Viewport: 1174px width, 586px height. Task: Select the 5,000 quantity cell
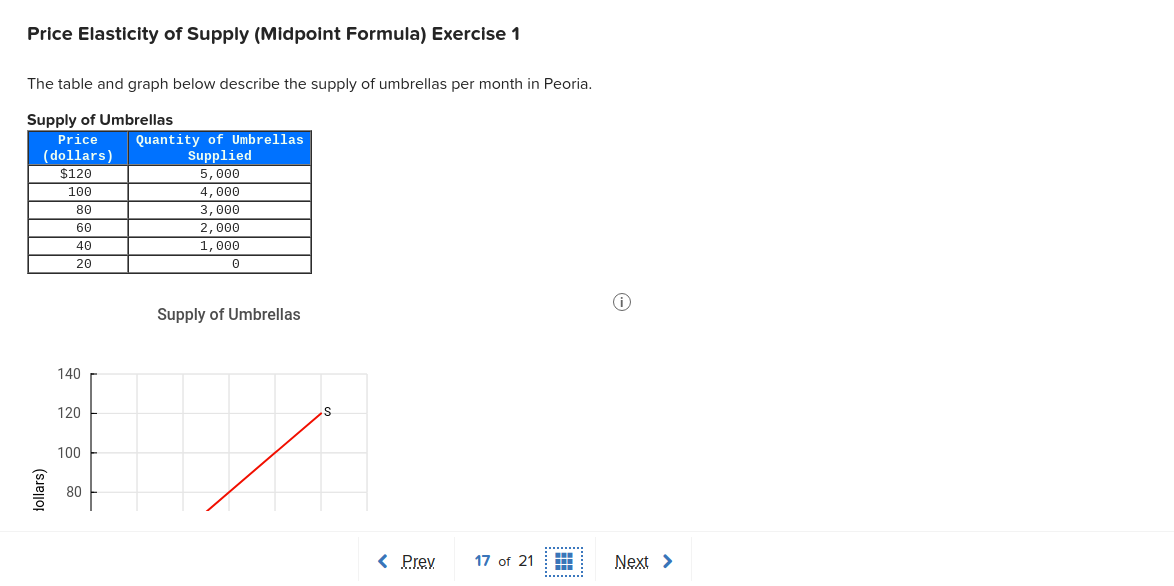(219, 173)
